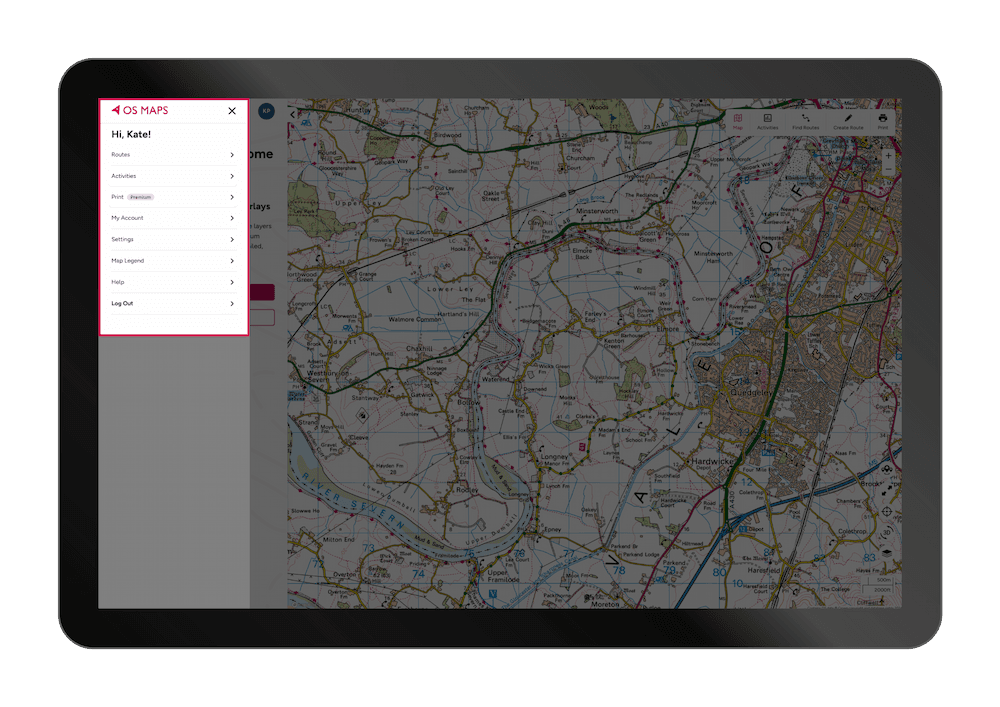Click the OS Maps arrow logo
The image size is (1000, 707).
point(118,111)
